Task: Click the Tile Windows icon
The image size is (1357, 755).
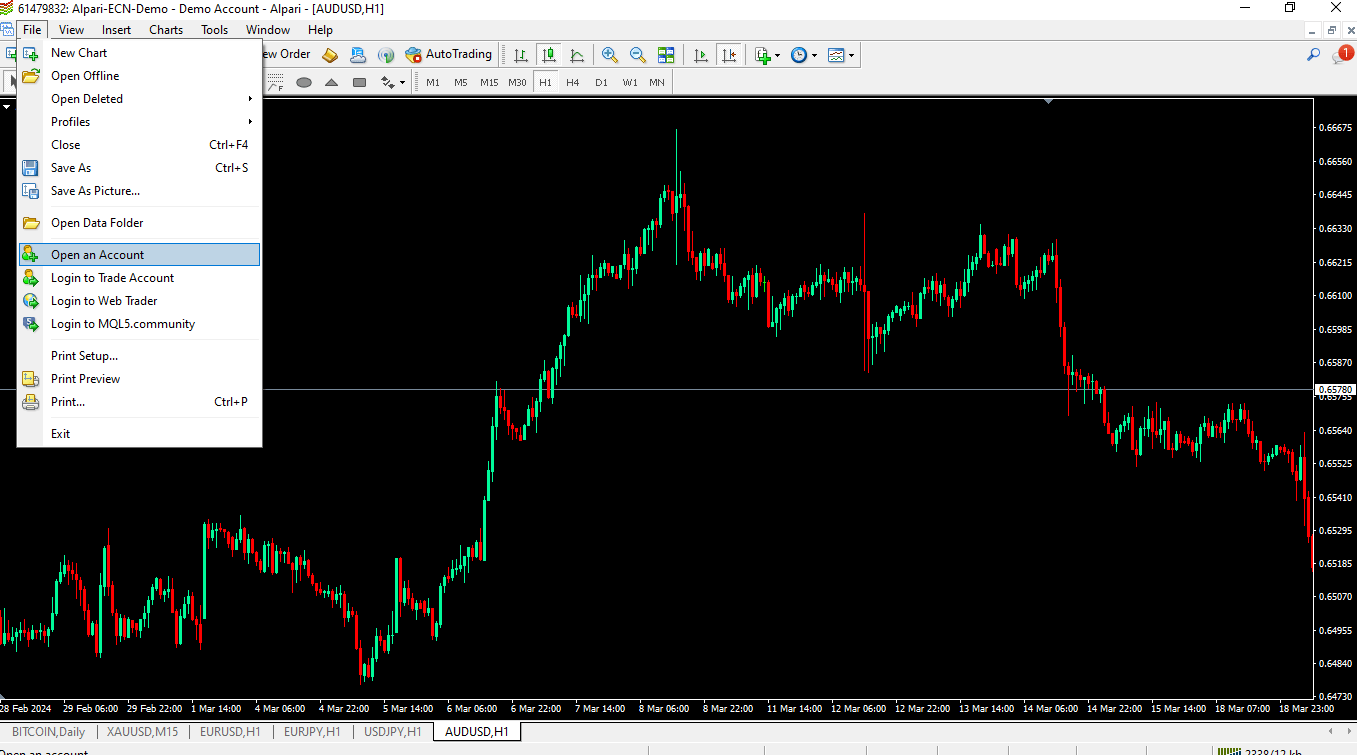Action: 666,55
